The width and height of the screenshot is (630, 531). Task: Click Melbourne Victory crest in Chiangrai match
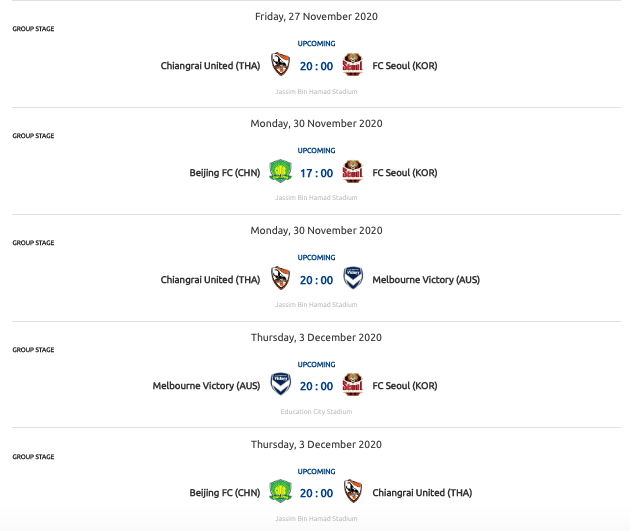point(353,278)
